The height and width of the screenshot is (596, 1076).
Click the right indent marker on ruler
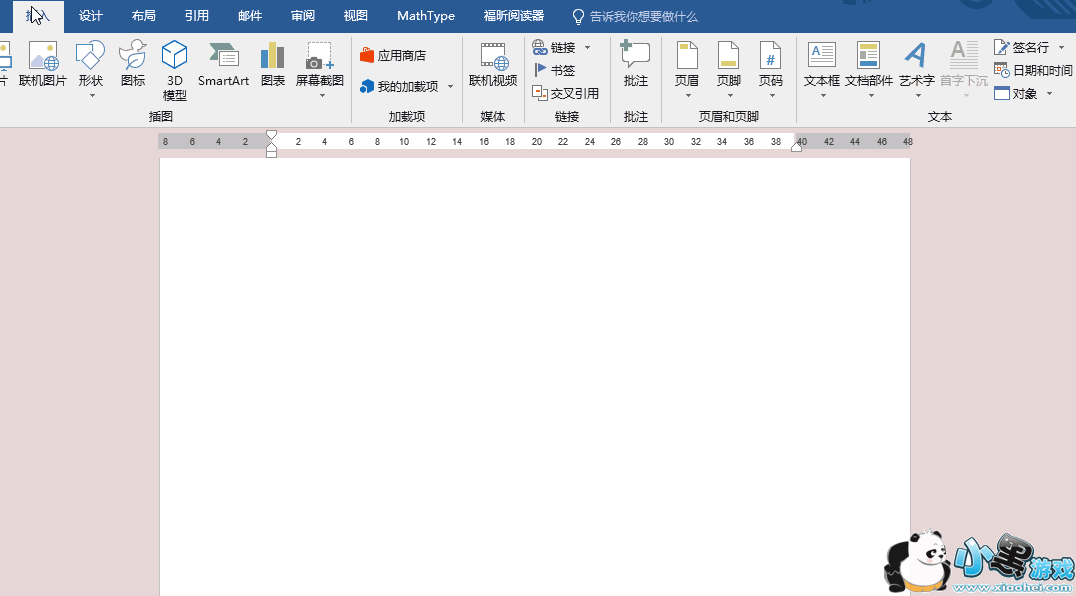click(796, 147)
